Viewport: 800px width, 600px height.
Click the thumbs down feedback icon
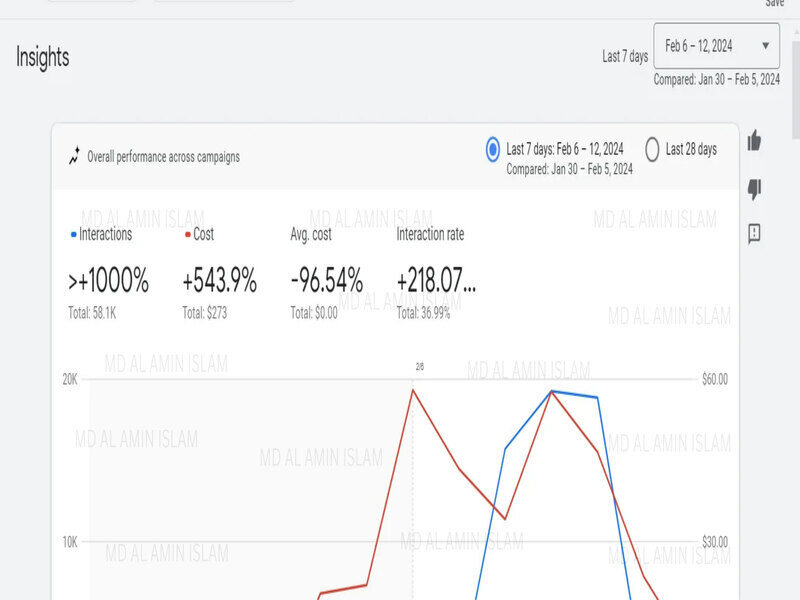click(x=754, y=189)
